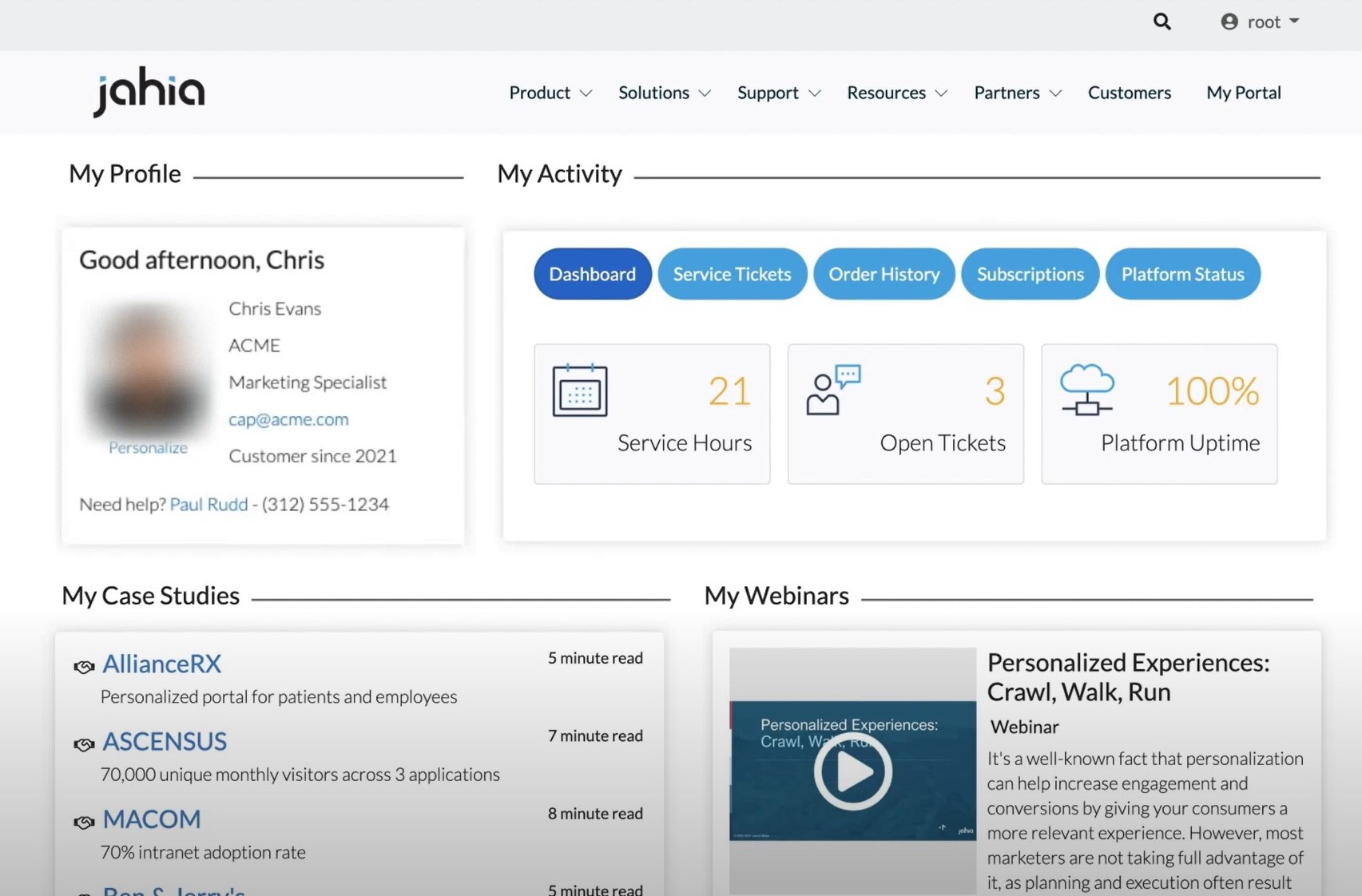Expand the Solutions menu
The height and width of the screenshot is (896, 1362).
point(664,93)
